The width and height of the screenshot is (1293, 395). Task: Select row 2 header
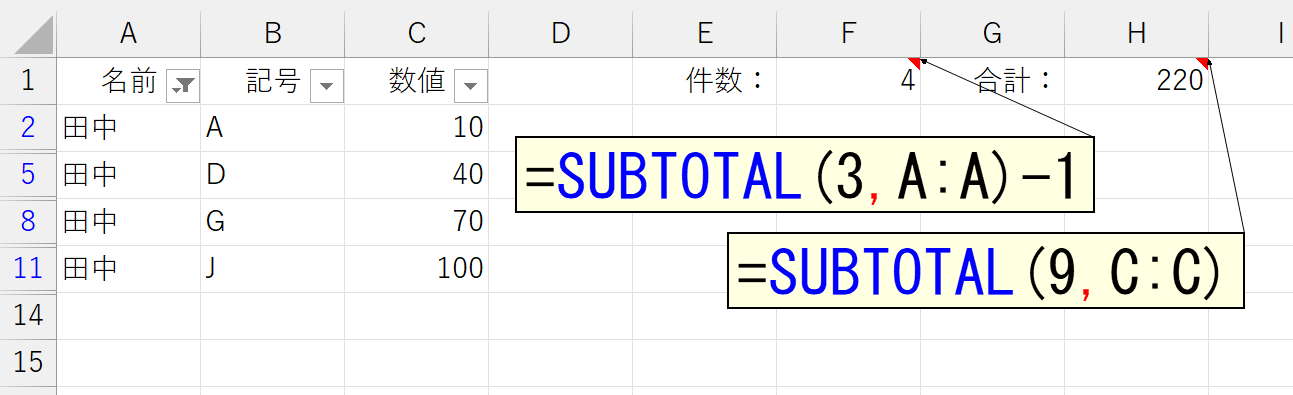click(x=28, y=128)
